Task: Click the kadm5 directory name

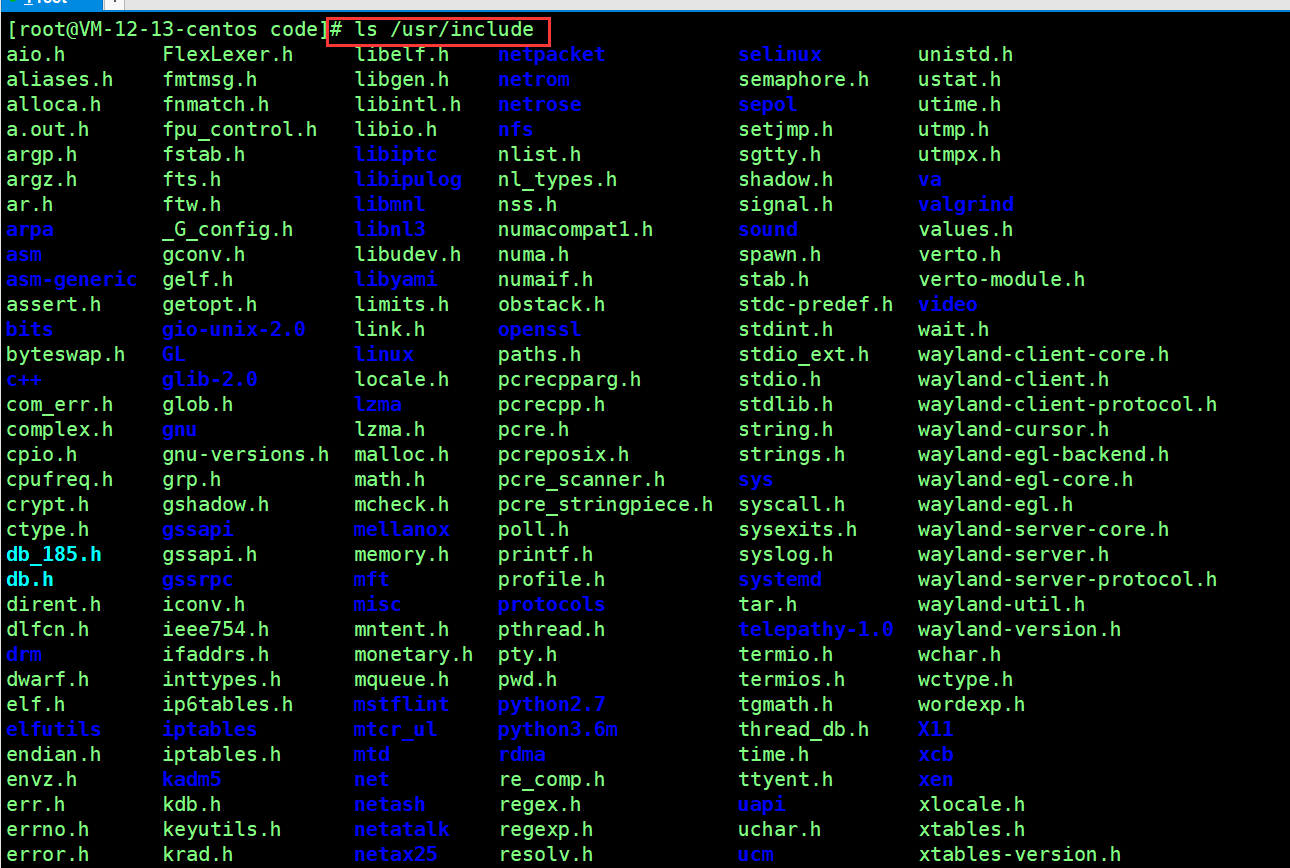Action: pyautogui.click(x=191, y=780)
